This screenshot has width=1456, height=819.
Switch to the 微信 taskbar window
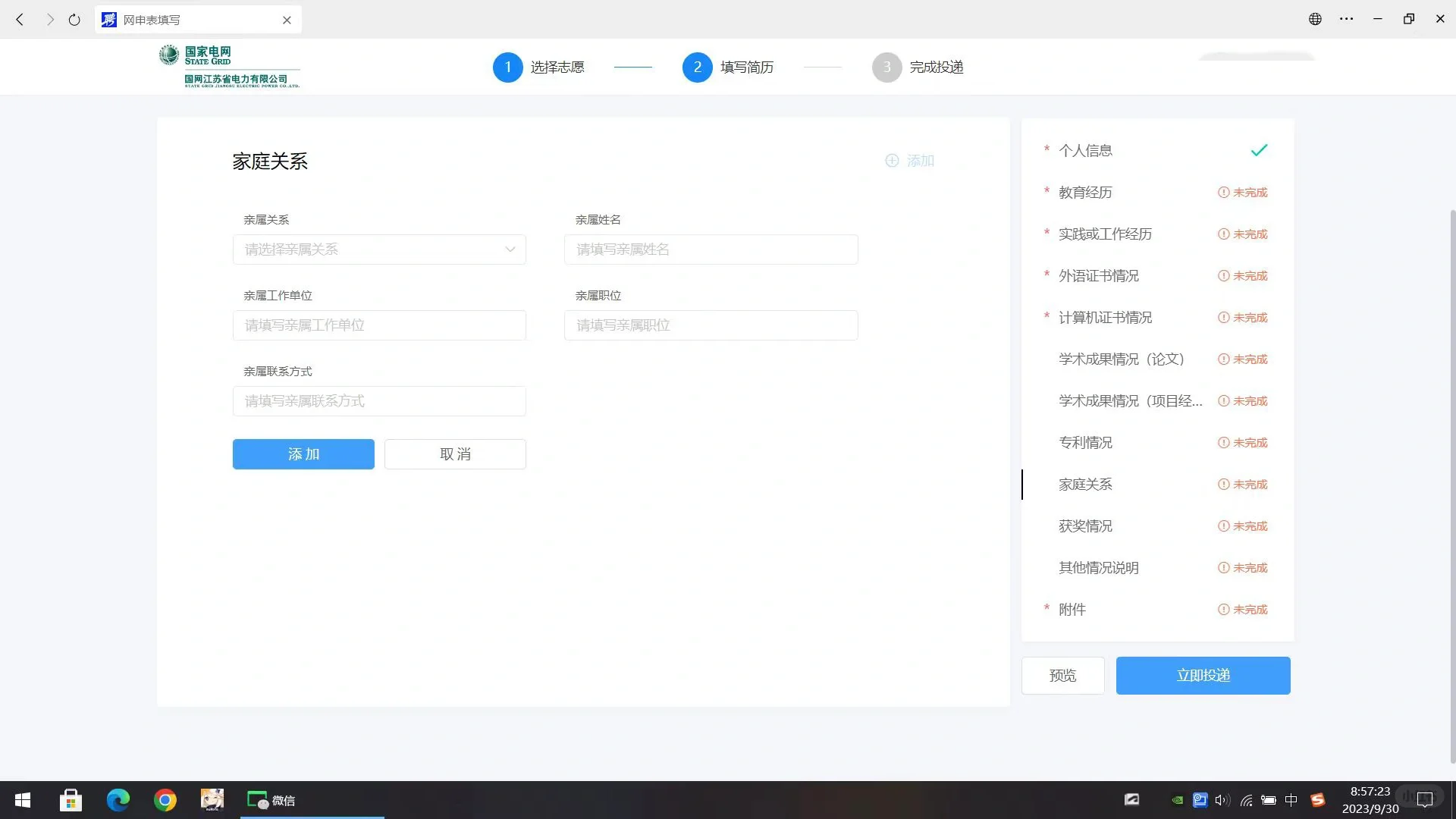point(312,800)
